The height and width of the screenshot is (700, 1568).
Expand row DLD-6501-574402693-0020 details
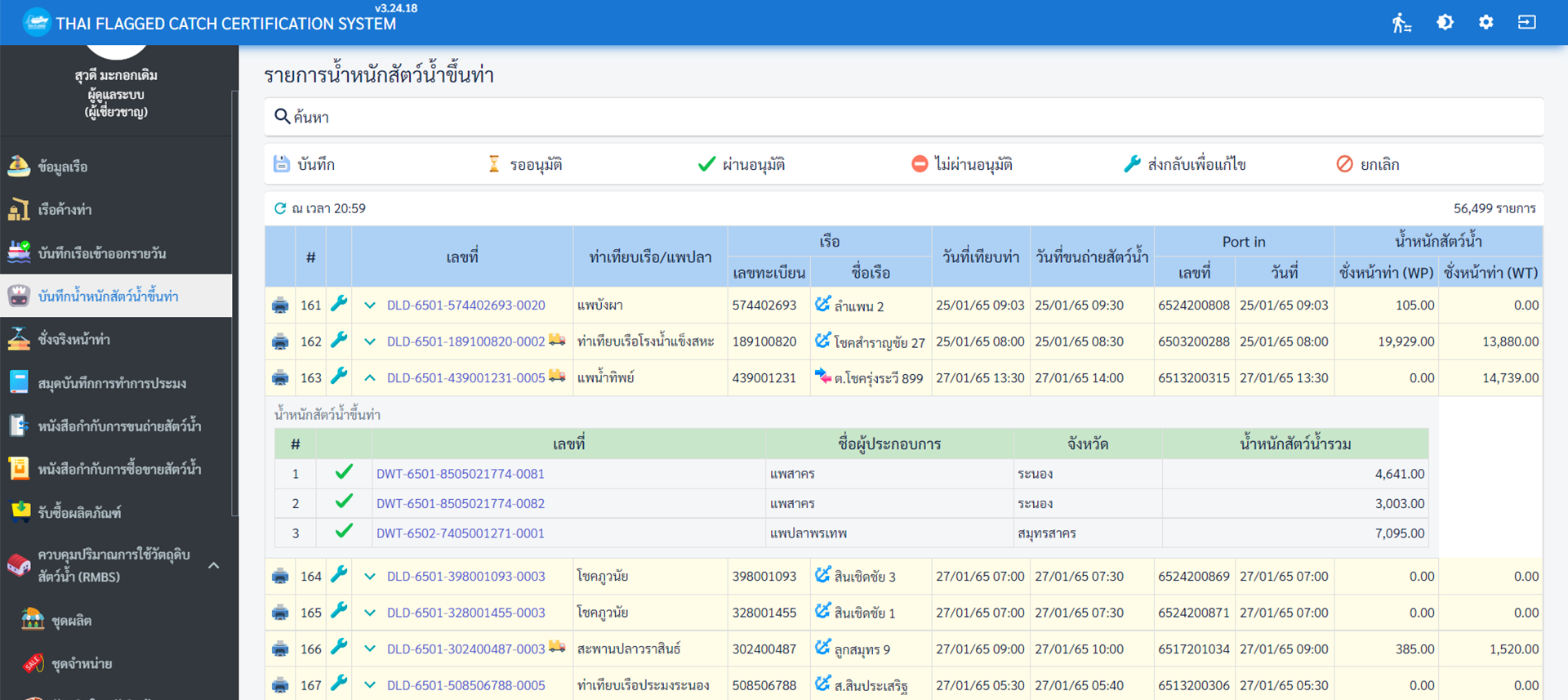370,305
